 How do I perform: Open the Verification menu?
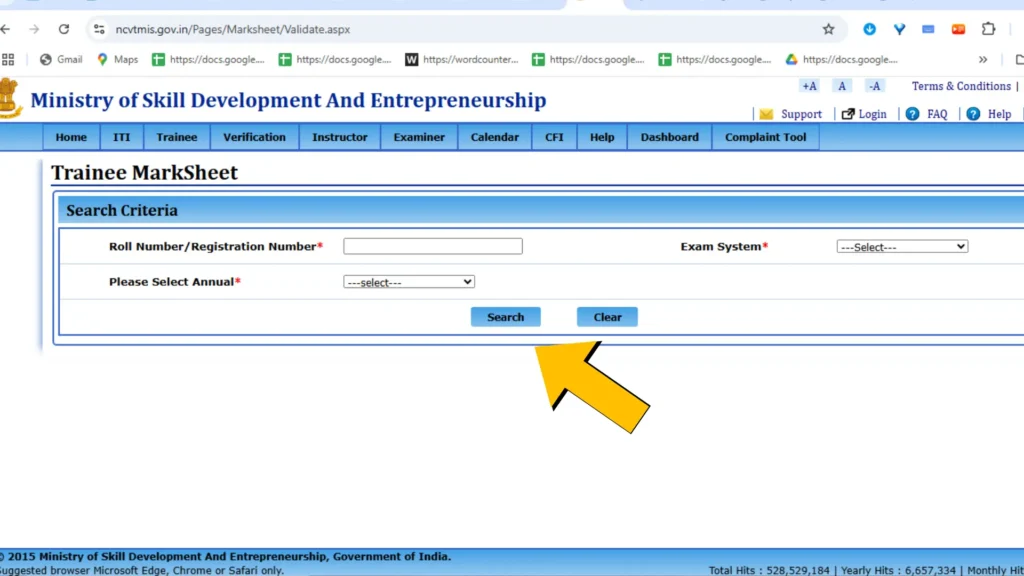(254, 137)
